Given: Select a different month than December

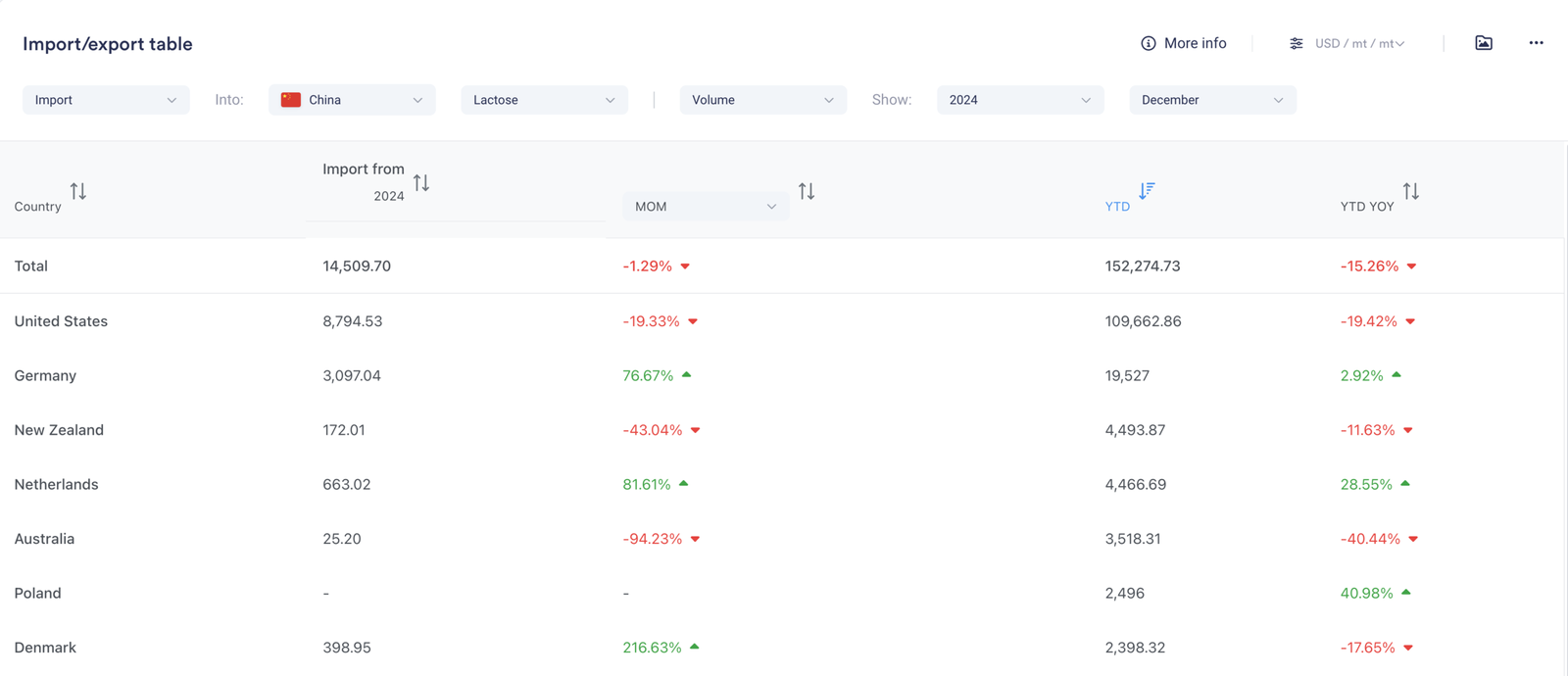Looking at the screenshot, I should pos(1212,100).
